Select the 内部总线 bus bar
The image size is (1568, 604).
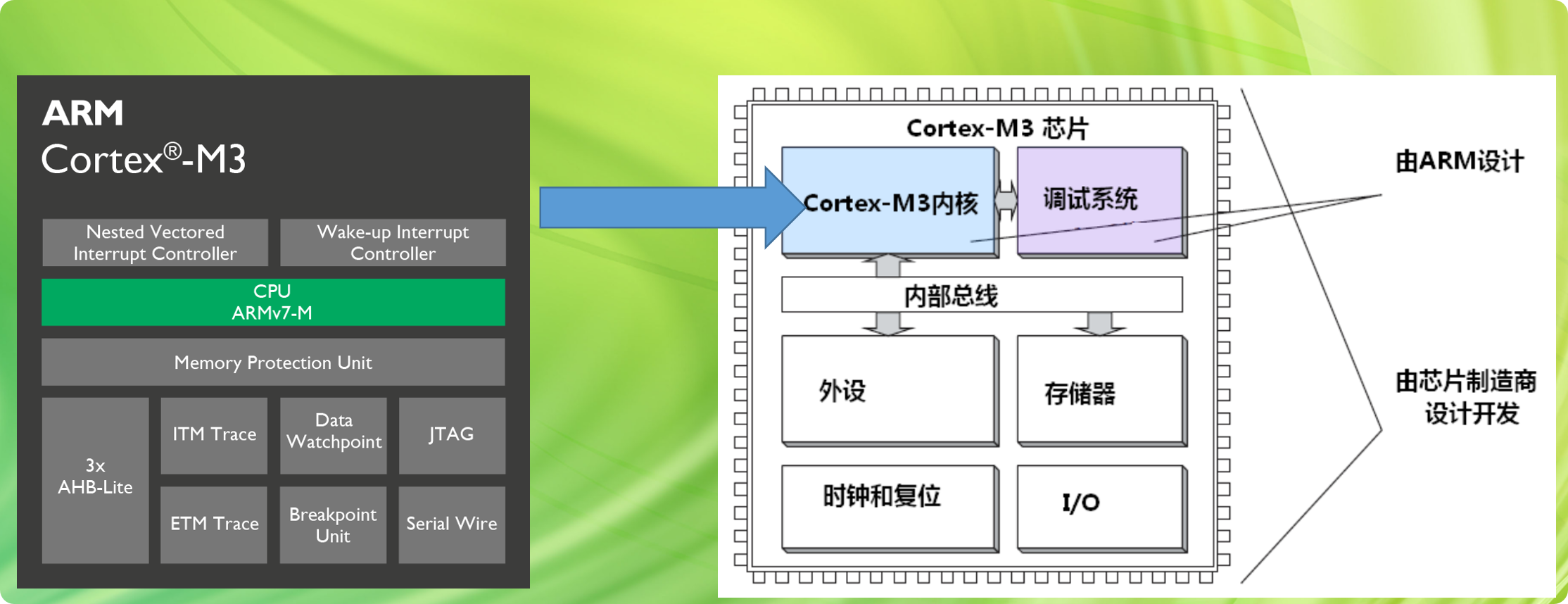[x=982, y=295]
